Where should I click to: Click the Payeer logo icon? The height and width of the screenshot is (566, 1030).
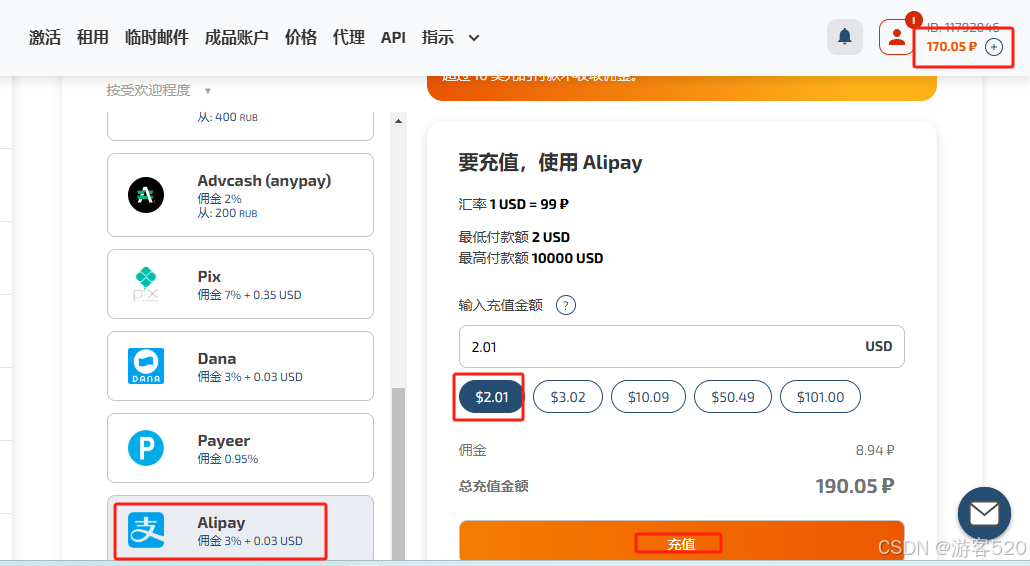coord(146,448)
